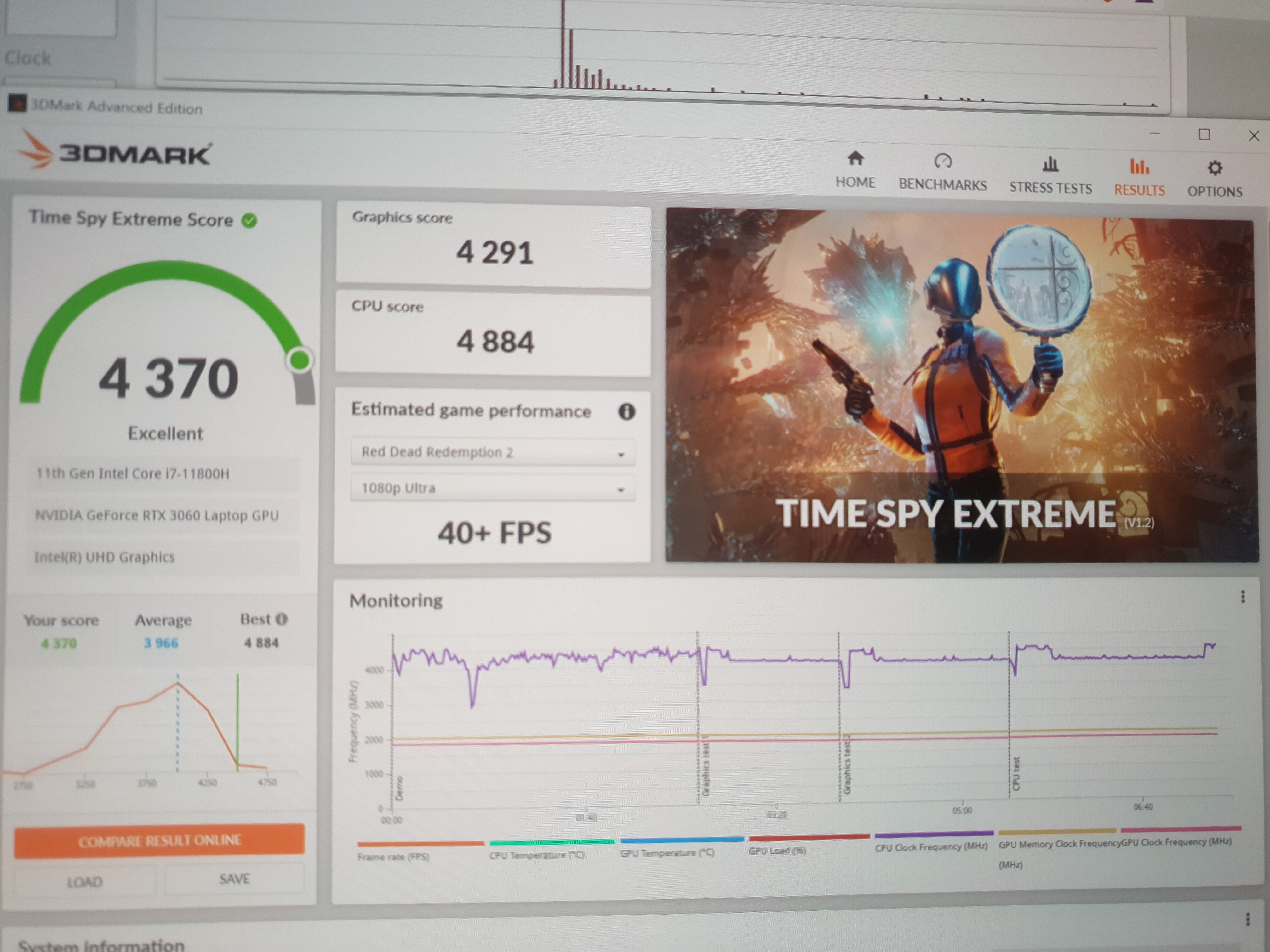
Task: Click the Home house icon
Action: 855,158
